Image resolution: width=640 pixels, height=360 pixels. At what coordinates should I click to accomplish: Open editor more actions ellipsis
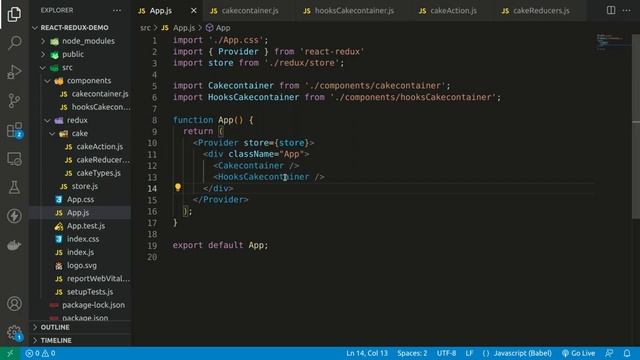(627, 10)
